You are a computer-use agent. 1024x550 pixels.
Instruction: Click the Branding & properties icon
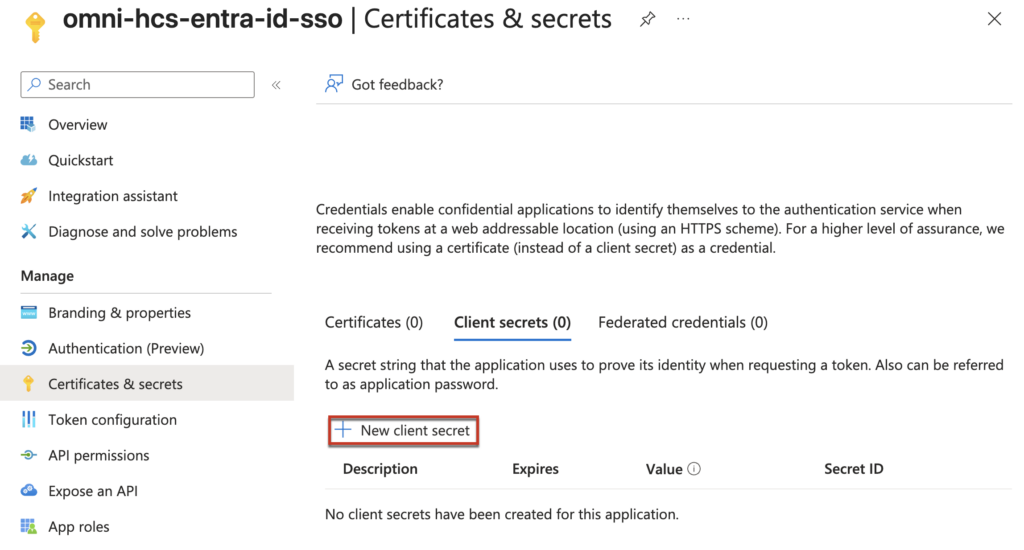pos(28,313)
